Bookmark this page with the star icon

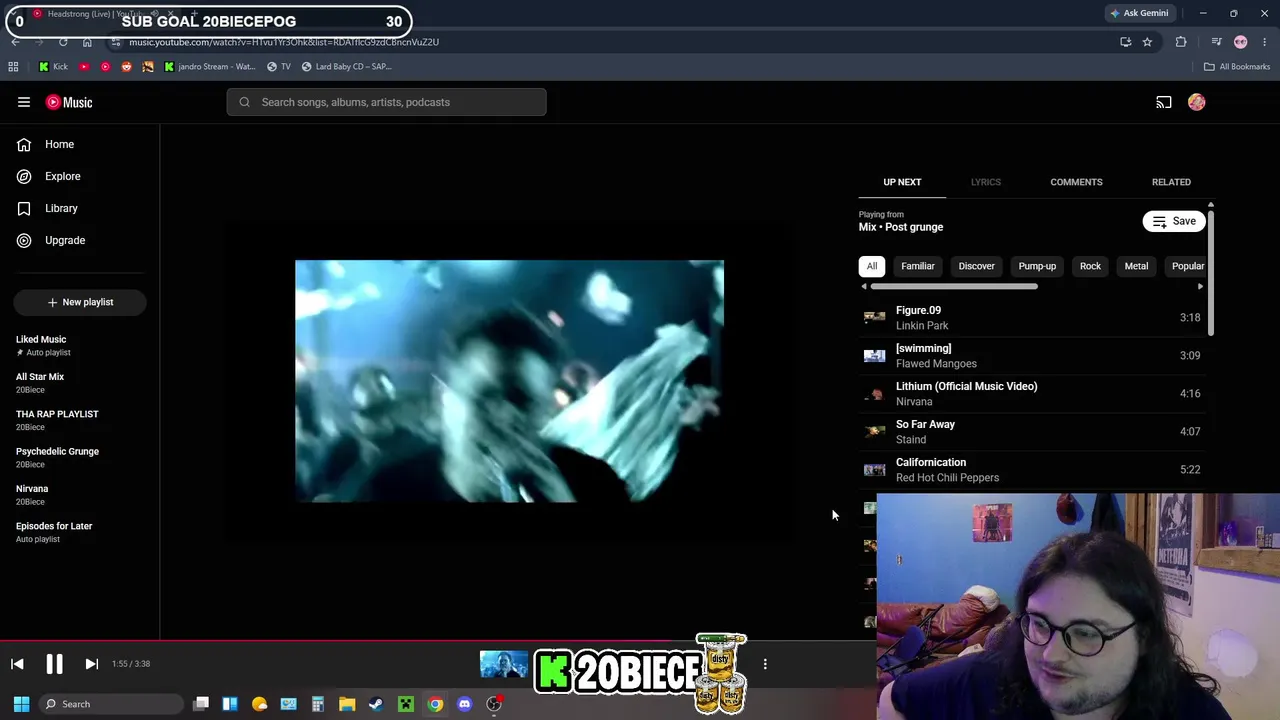click(1147, 42)
